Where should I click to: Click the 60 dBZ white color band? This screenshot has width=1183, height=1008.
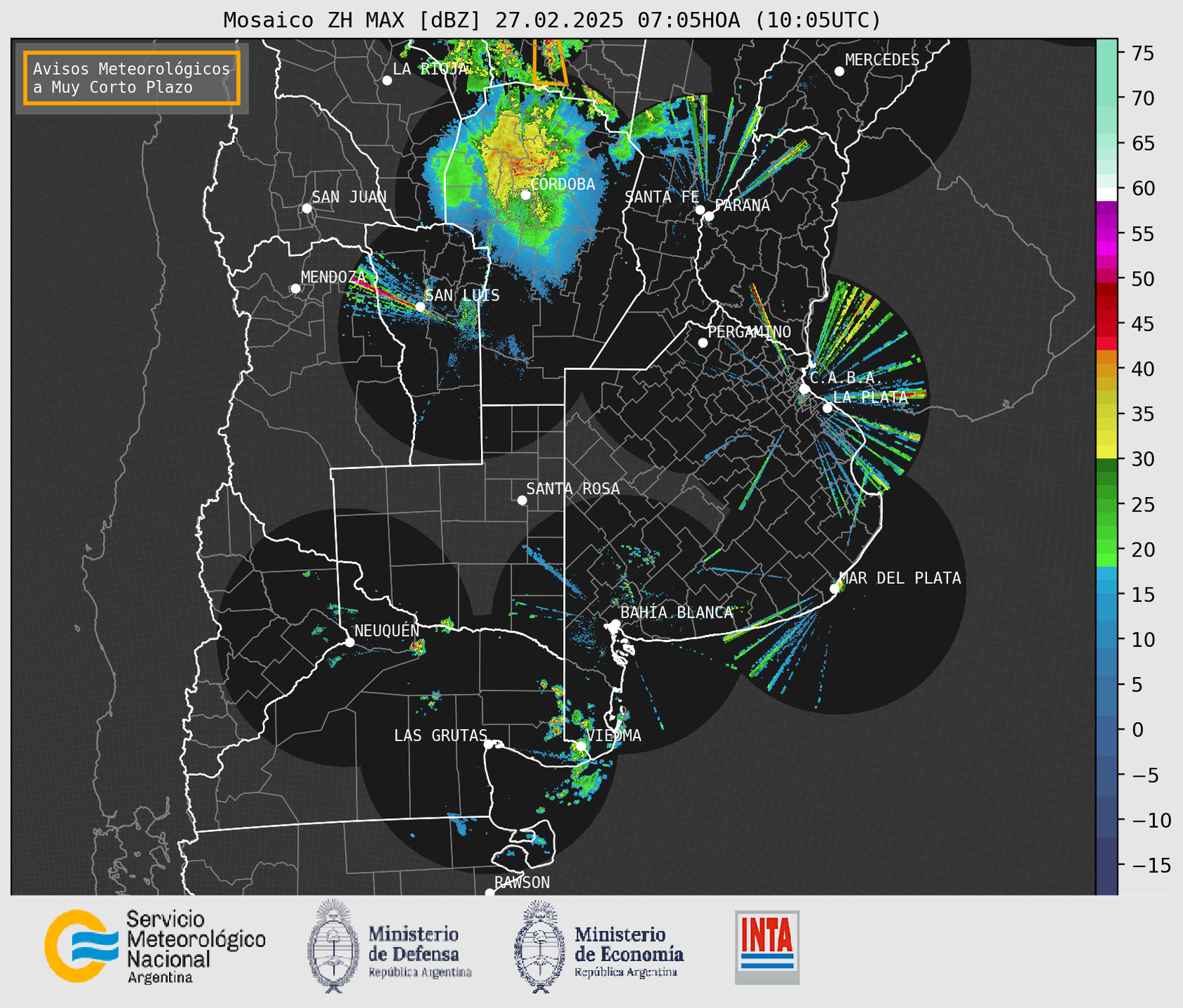tap(1107, 193)
